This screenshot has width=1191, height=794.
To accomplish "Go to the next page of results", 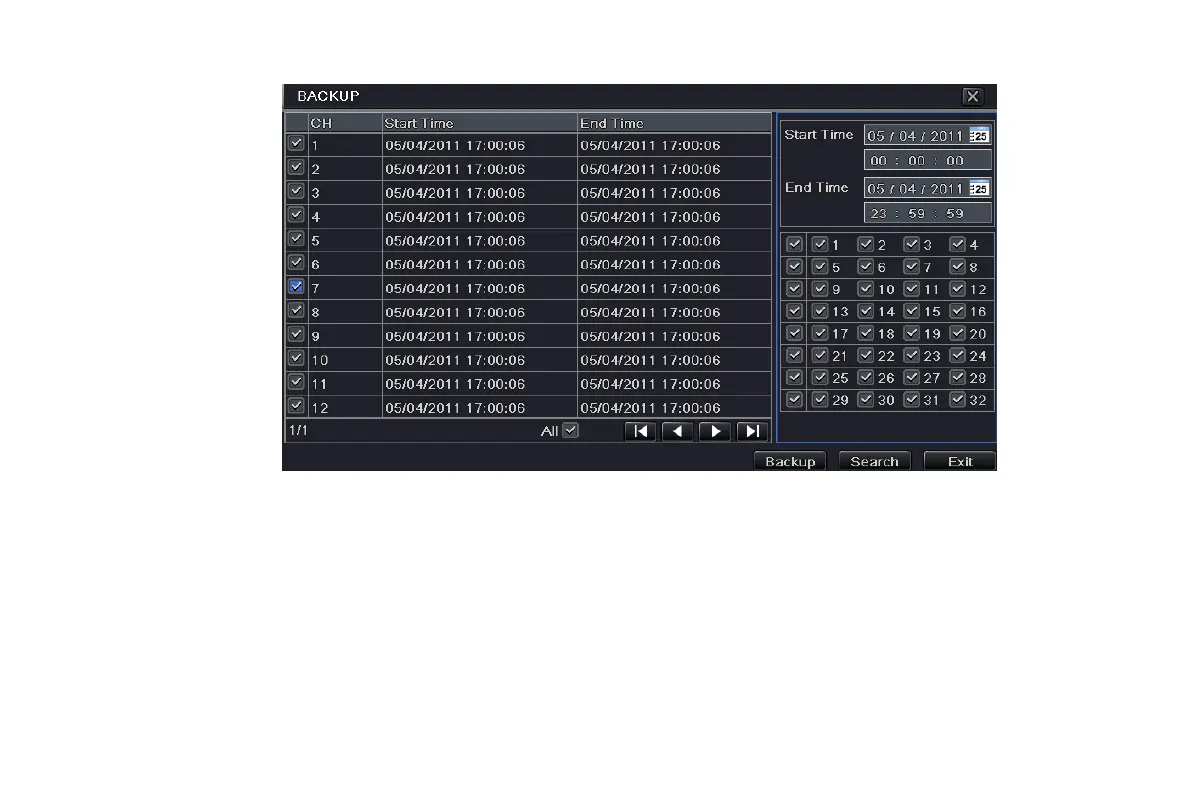I will point(715,432).
